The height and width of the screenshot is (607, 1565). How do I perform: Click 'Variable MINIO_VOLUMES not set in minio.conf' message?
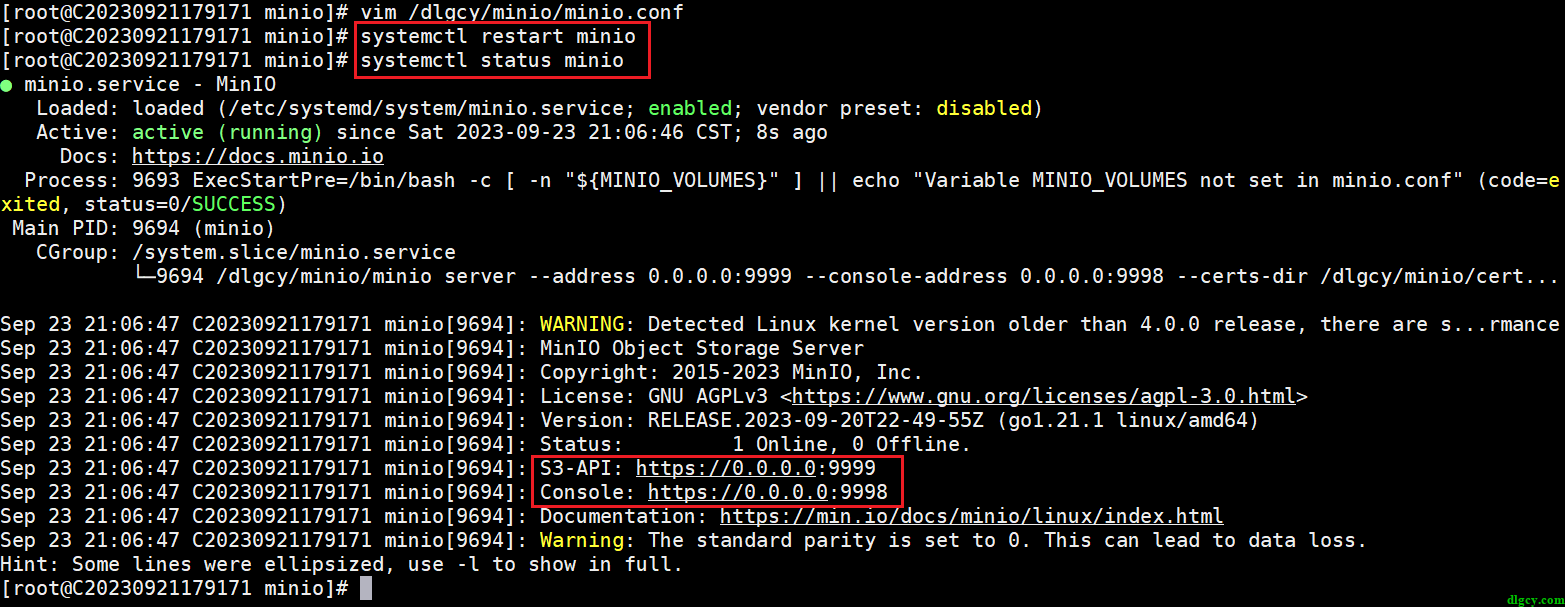click(1188, 180)
